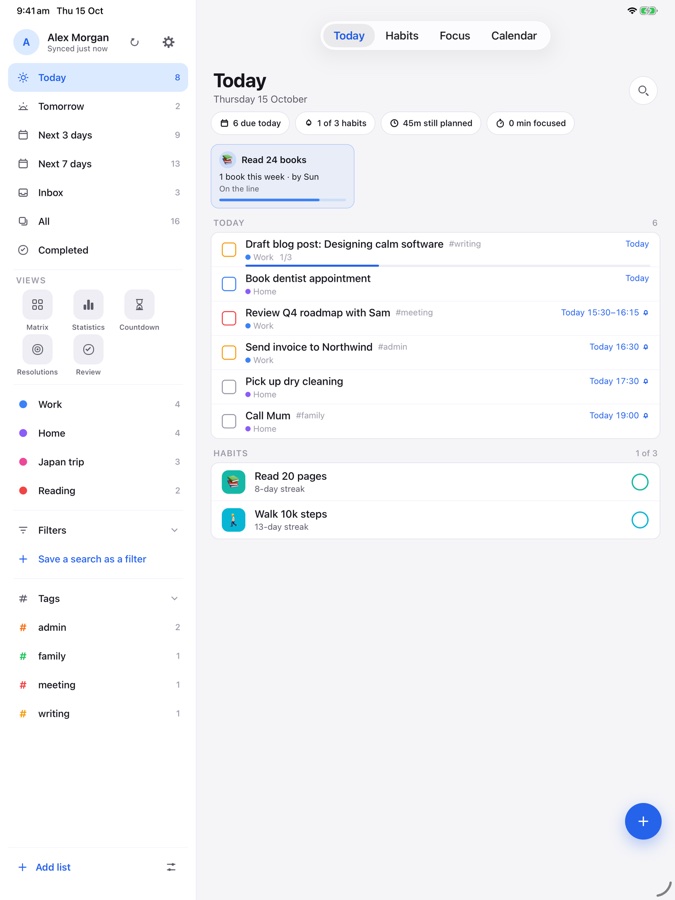Collapse the Tags section chevron
Screen dimensions: 675x900
click(174, 599)
